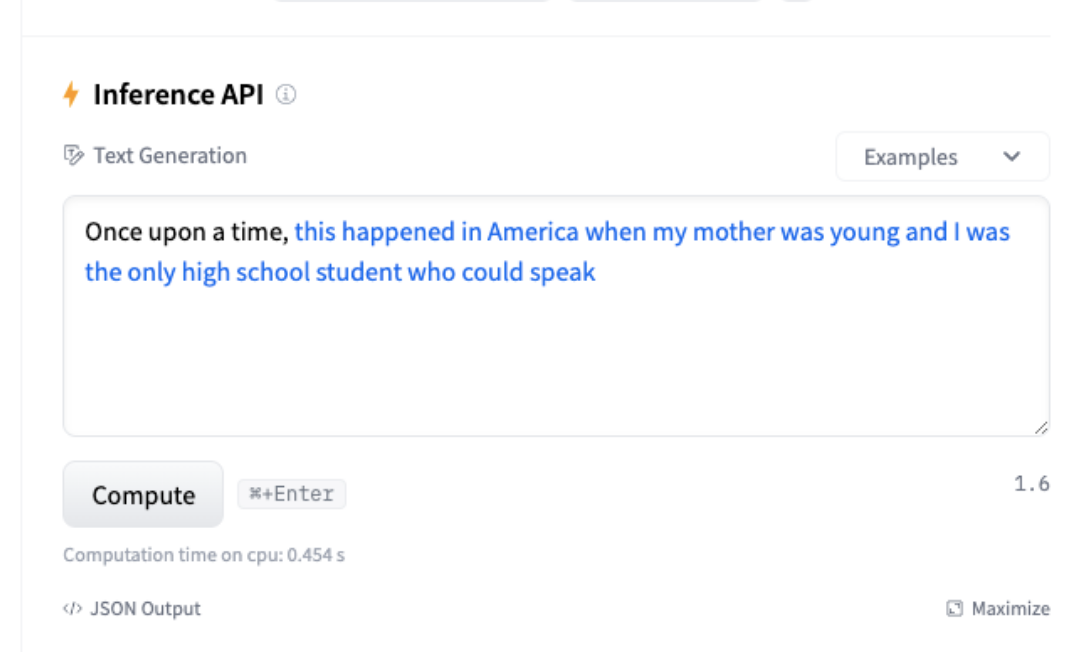Click the Inference API heading

pyautogui.click(x=178, y=95)
